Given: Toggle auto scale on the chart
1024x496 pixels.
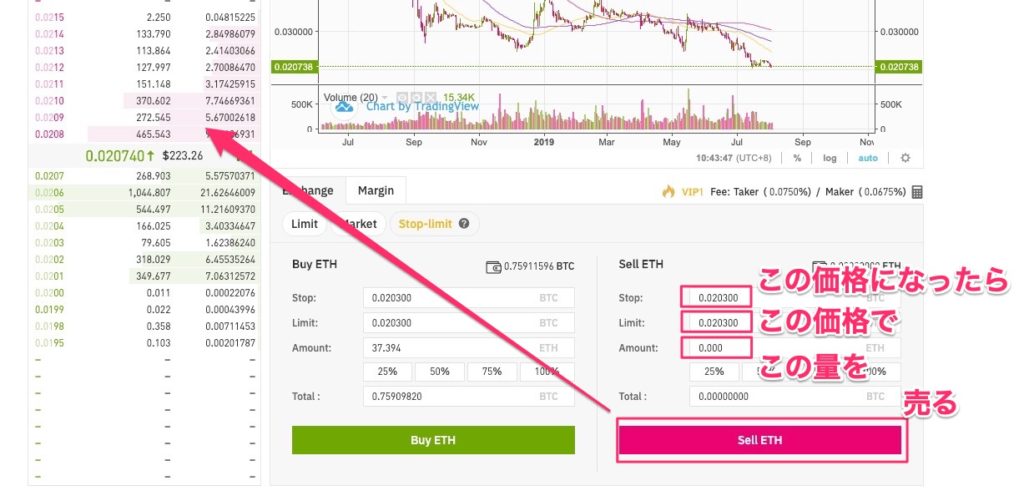Looking at the screenshot, I should point(868,158).
